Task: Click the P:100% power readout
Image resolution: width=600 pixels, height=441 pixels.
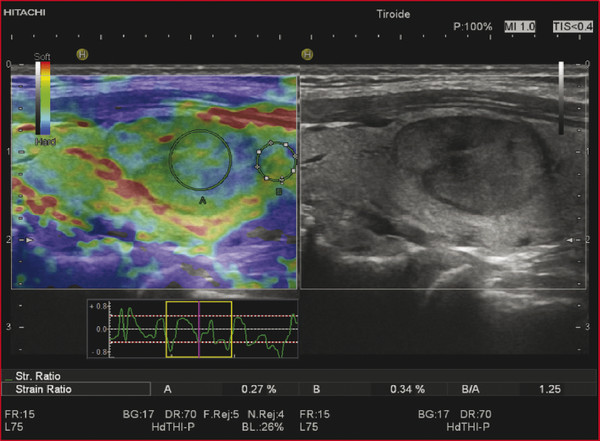Action: pyautogui.click(x=473, y=26)
